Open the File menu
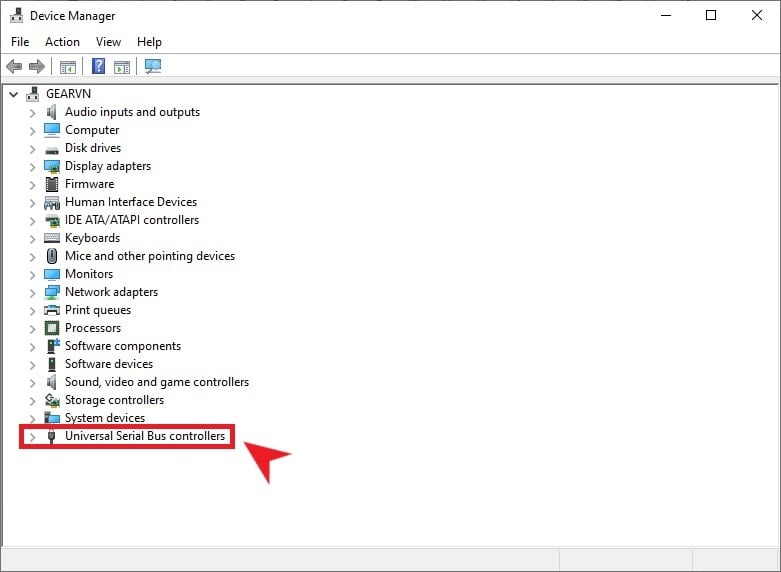The image size is (781, 572). pyautogui.click(x=20, y=42)
